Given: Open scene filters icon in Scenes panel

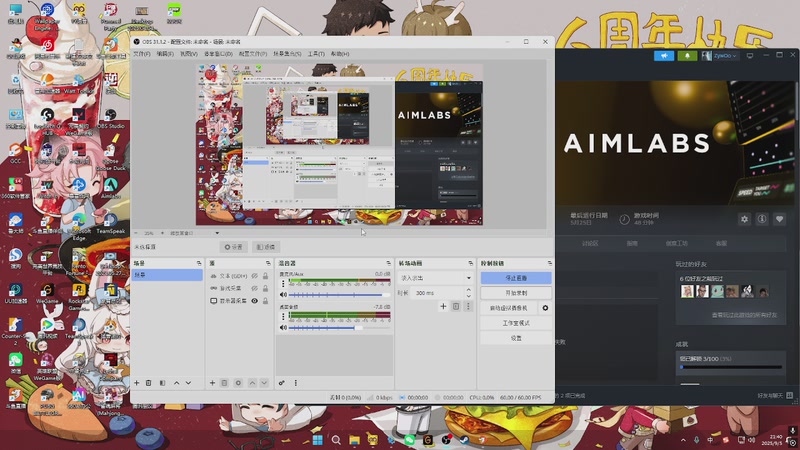Looking at the screenshot, I should pos(162,383).
